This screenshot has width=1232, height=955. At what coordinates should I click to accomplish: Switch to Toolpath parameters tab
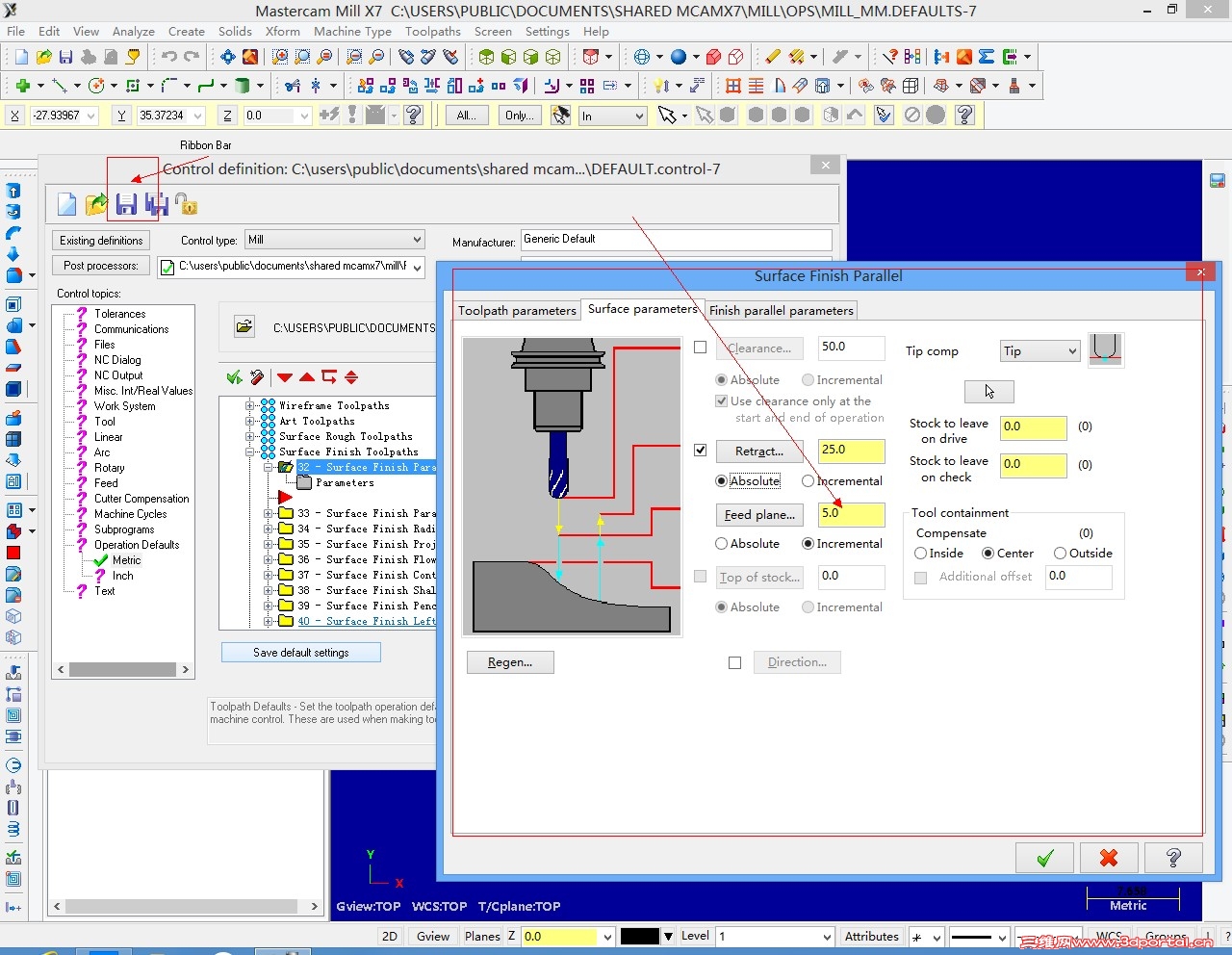coord(517,310)
